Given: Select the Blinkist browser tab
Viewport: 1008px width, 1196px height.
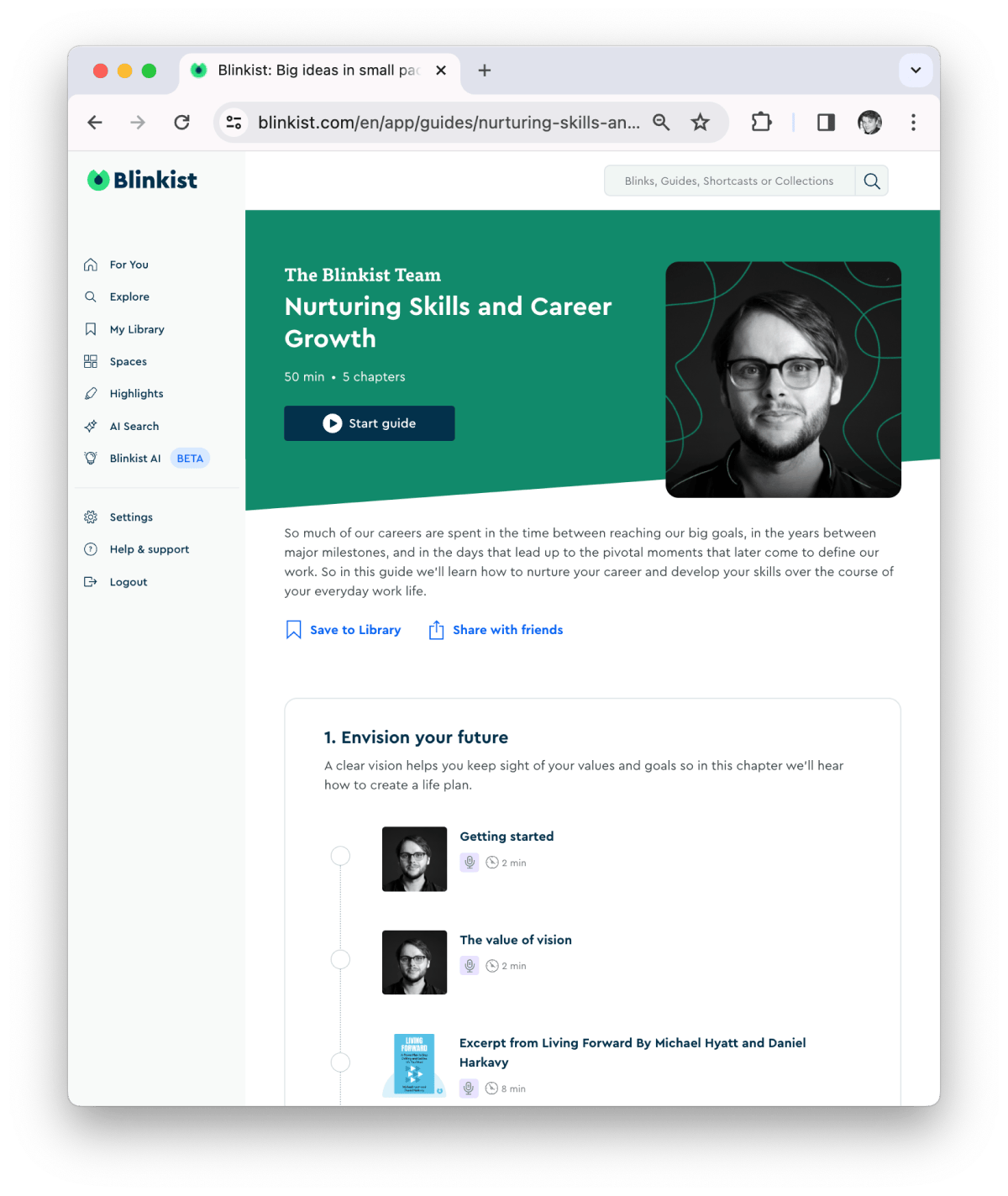Looking at the screenshot, I should 319,71.
